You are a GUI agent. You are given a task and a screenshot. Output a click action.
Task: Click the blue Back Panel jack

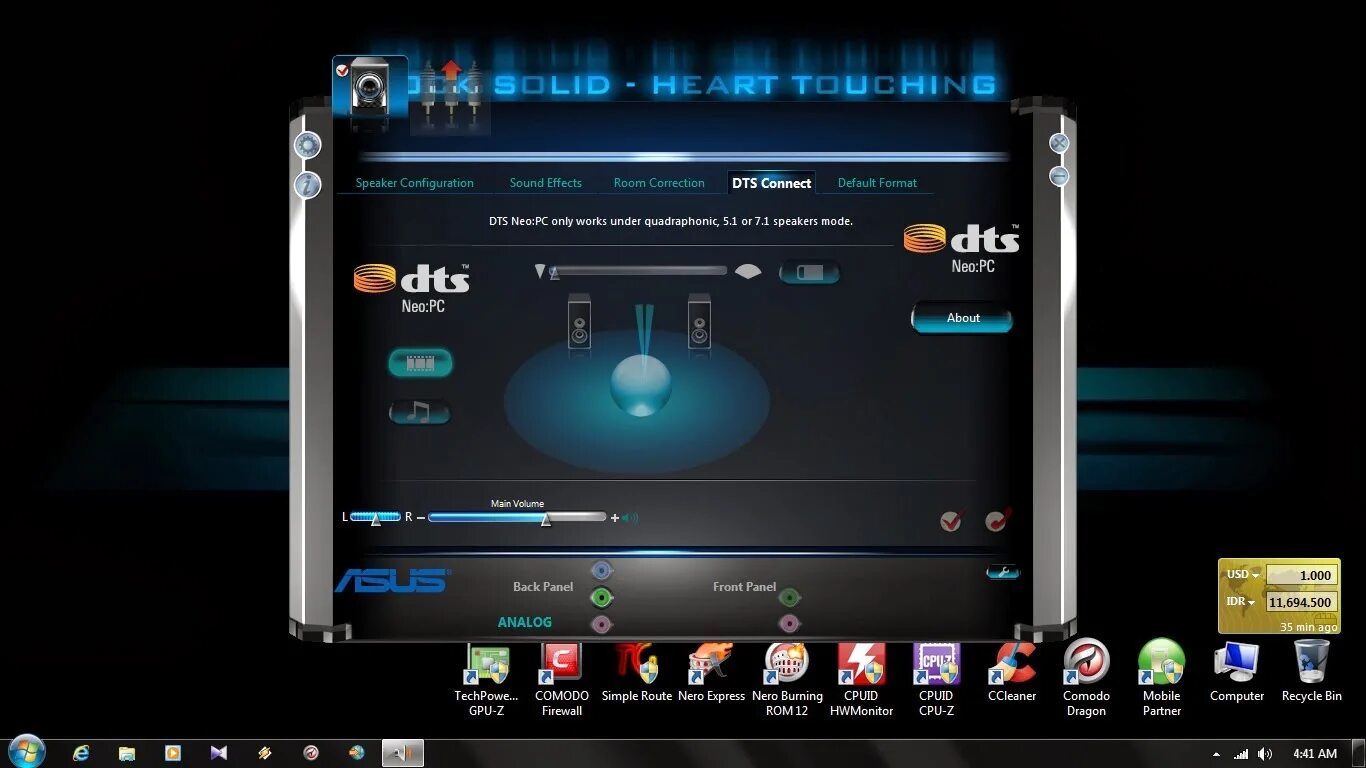[601, 571]
